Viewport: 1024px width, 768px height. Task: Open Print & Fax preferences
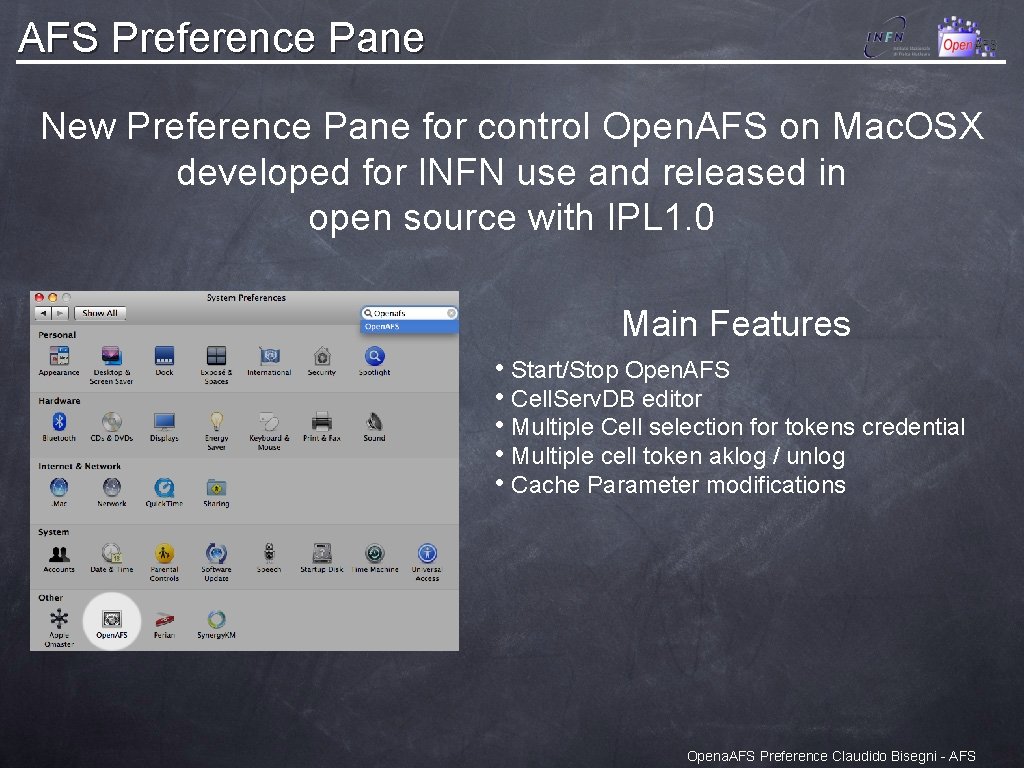tap(322, 427)
